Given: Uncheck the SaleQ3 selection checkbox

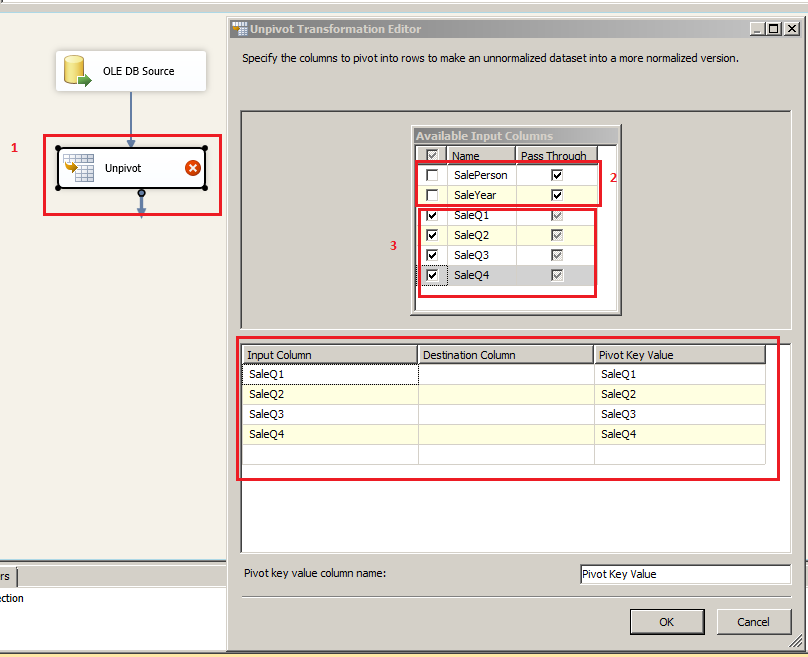Looking at the screenshot, I should coord(433,254).
